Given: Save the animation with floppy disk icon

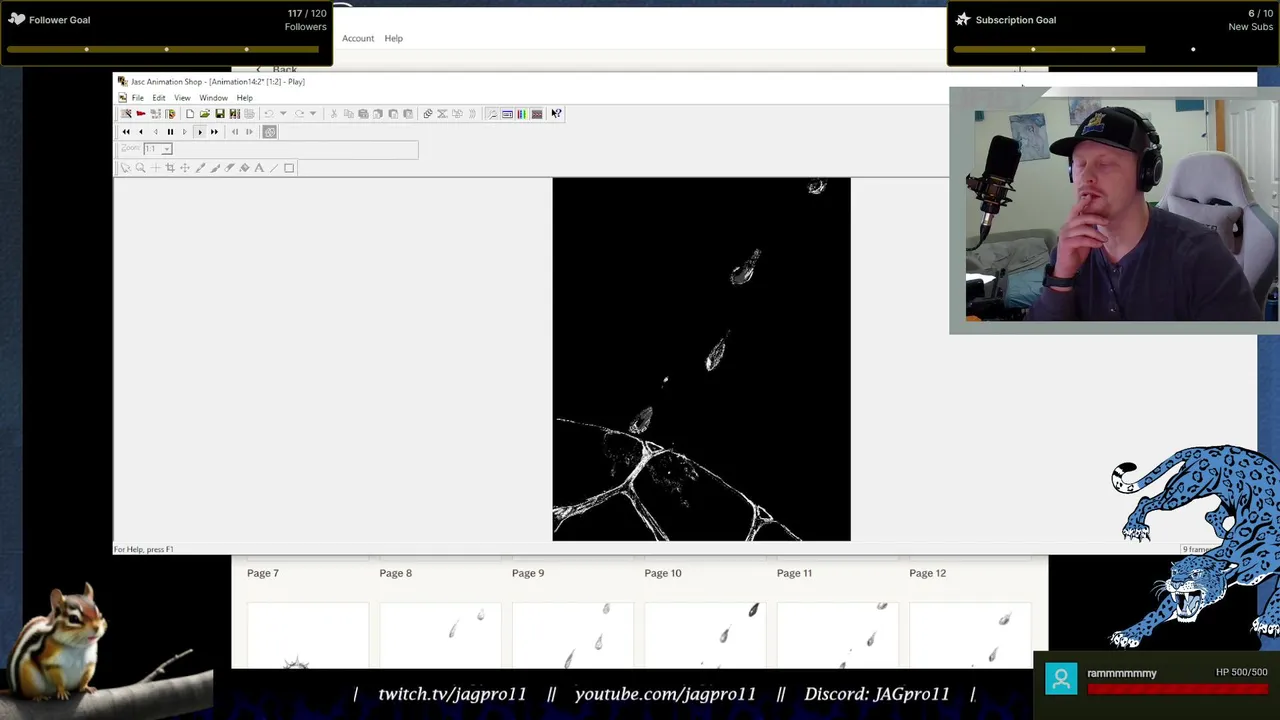Looking at the screenshot, I should pyautogui.click(x=220, y=114).
